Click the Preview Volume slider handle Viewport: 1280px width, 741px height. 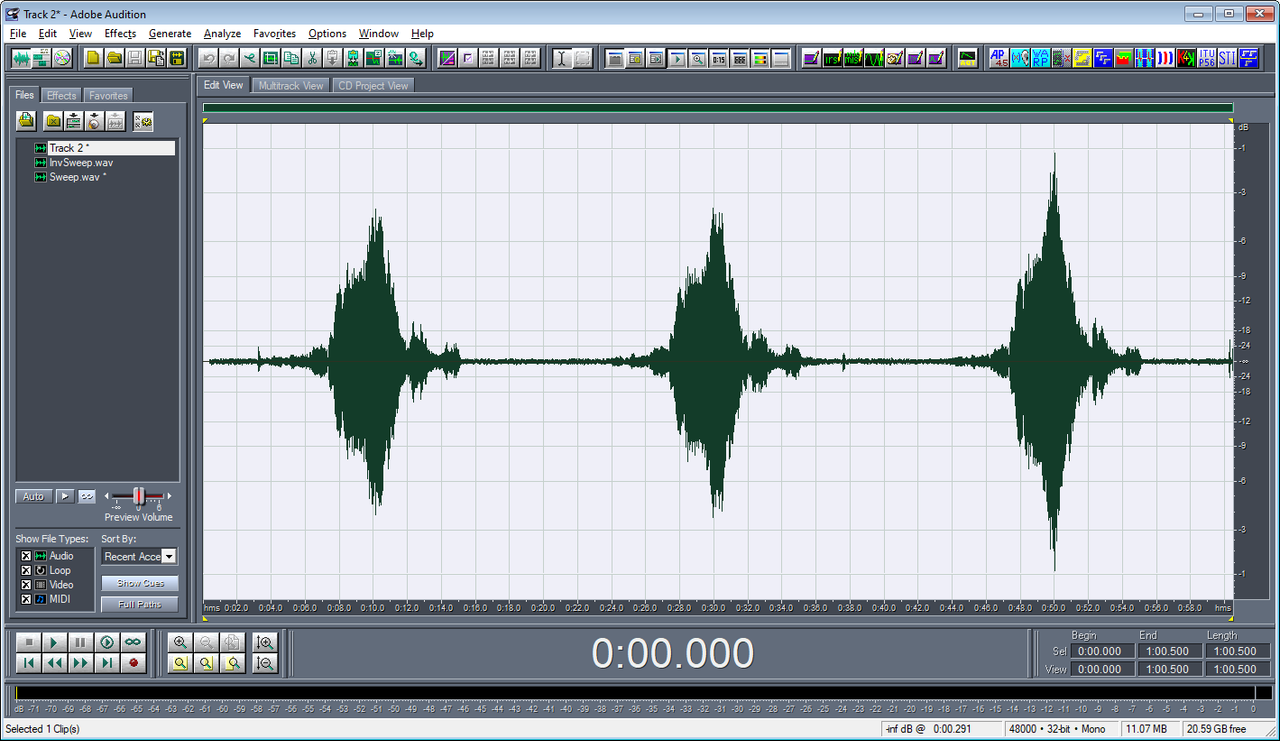click(140, 496)
